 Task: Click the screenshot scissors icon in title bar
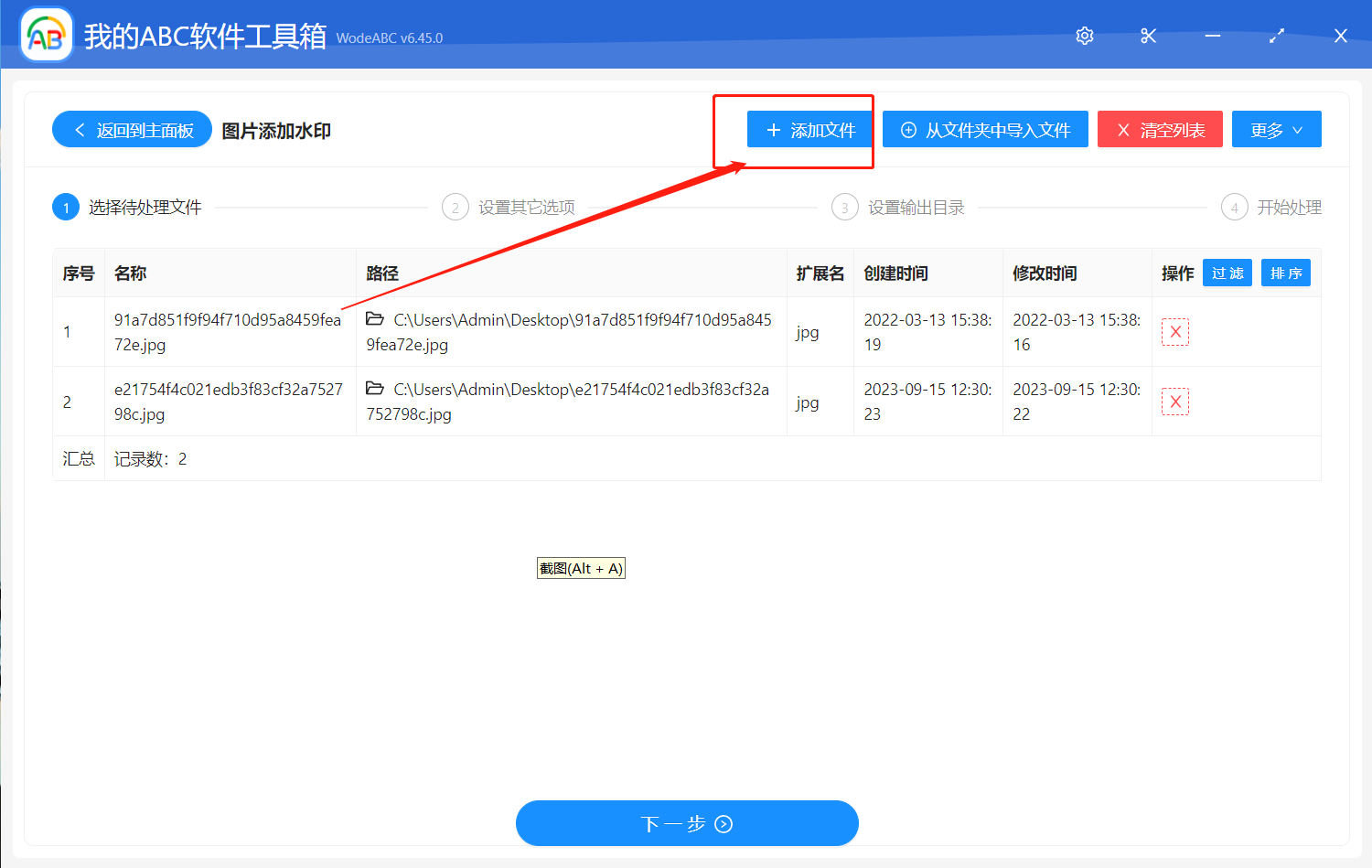click(1148, 36)
